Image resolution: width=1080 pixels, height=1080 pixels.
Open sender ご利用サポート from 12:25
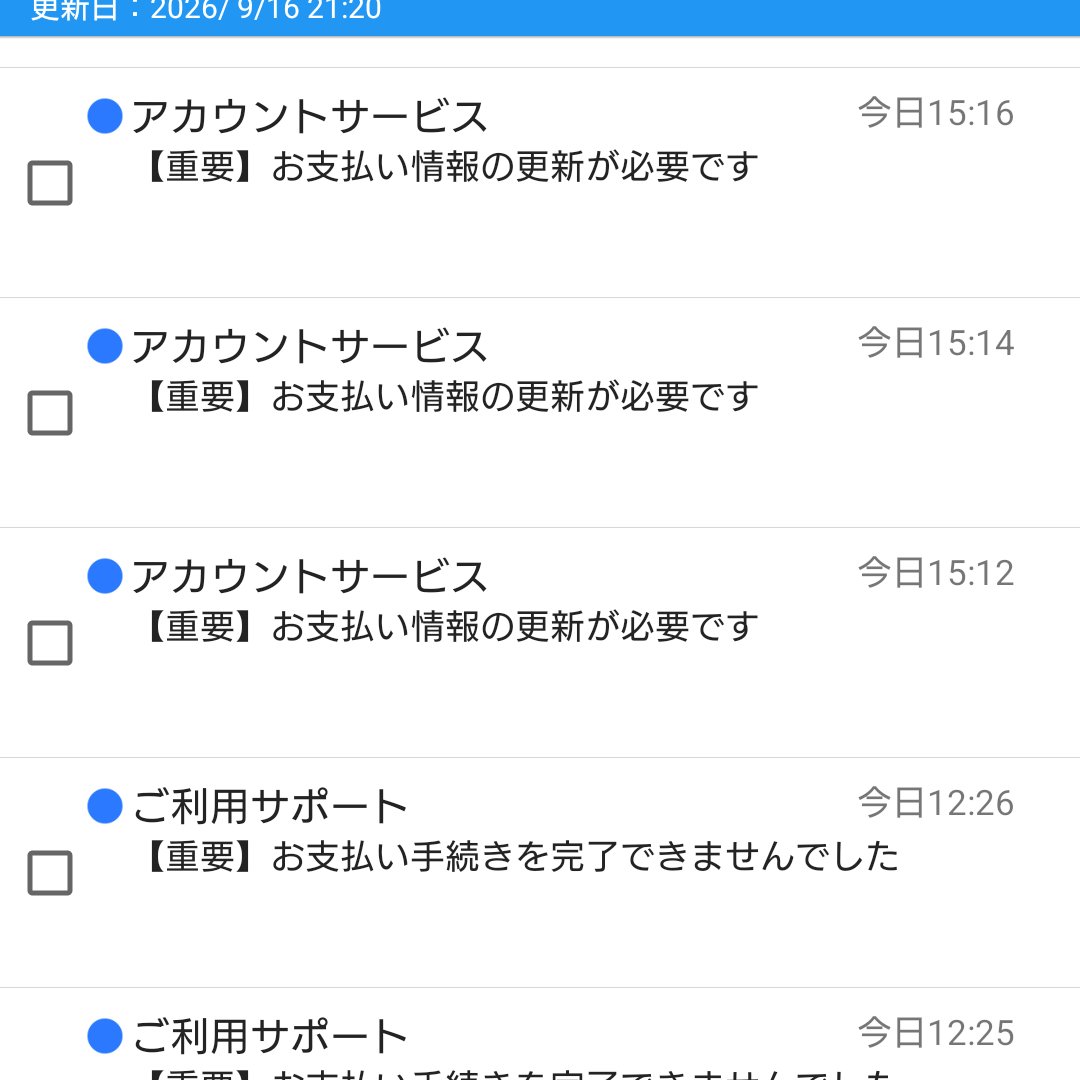[x=270, y=1036]
